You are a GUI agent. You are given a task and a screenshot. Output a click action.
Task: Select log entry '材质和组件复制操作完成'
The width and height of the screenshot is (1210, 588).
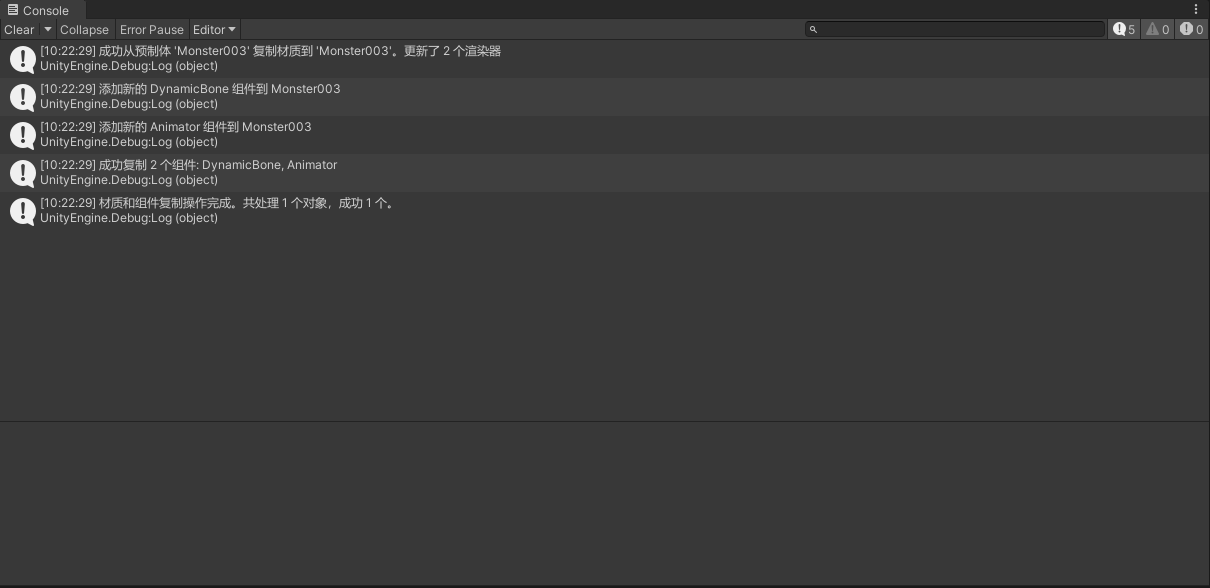point(605,211)
